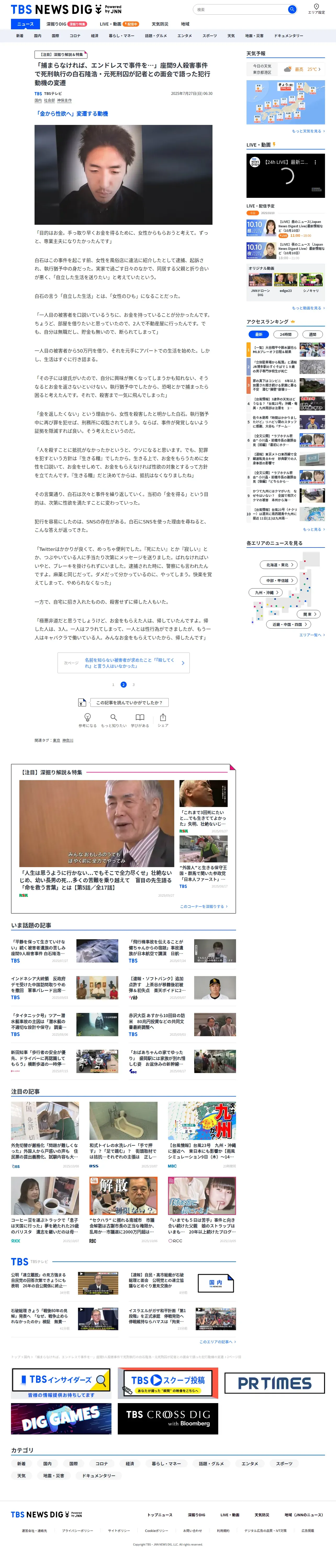This screenshot has height=1568, width=336.
Task: Open the エンタメ sub-navigation item
Action: tap(184, 35)
